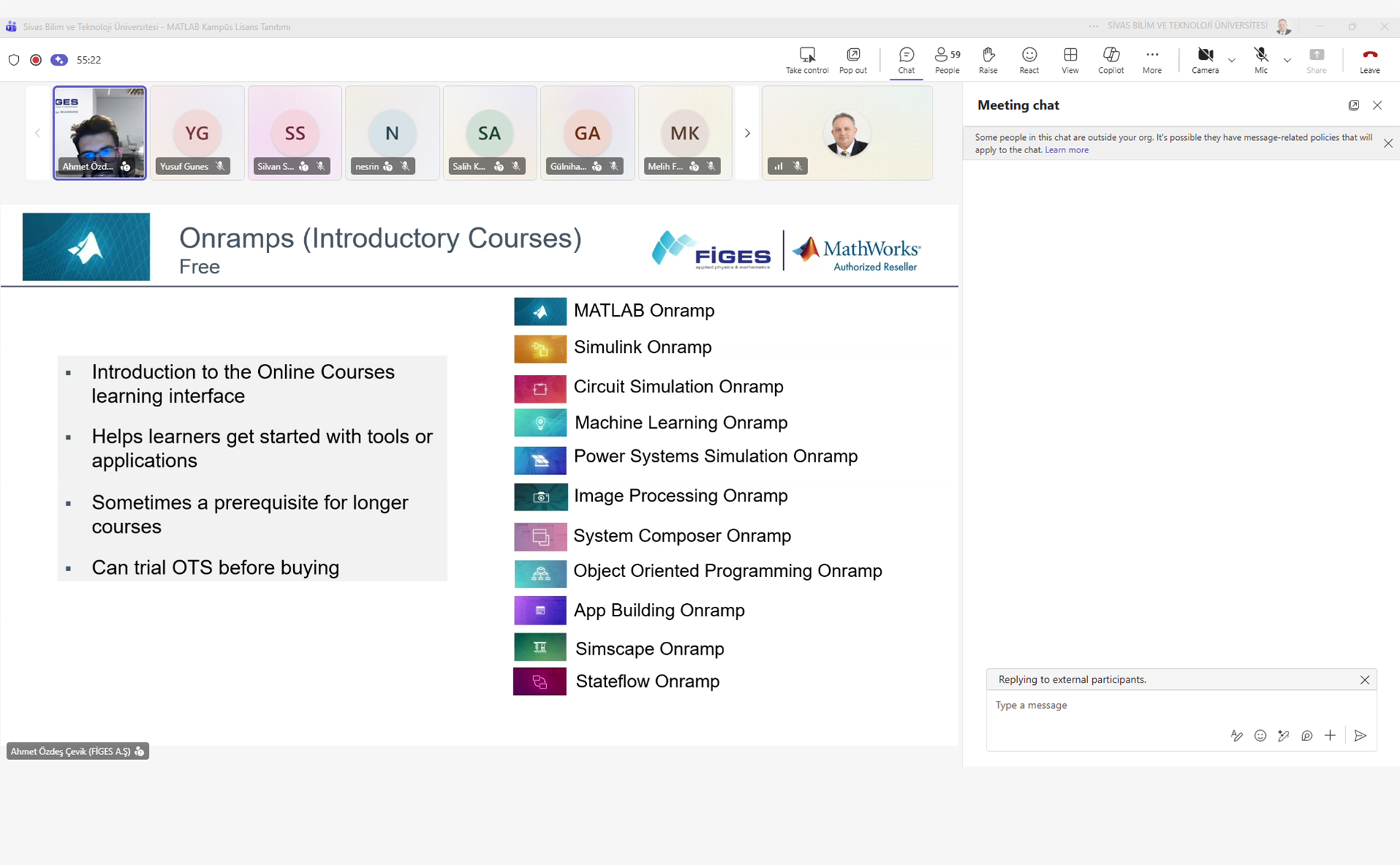
Task: Open the Learn more link in chat notice
Action: pyautogui.click(x=1066, y=150)
